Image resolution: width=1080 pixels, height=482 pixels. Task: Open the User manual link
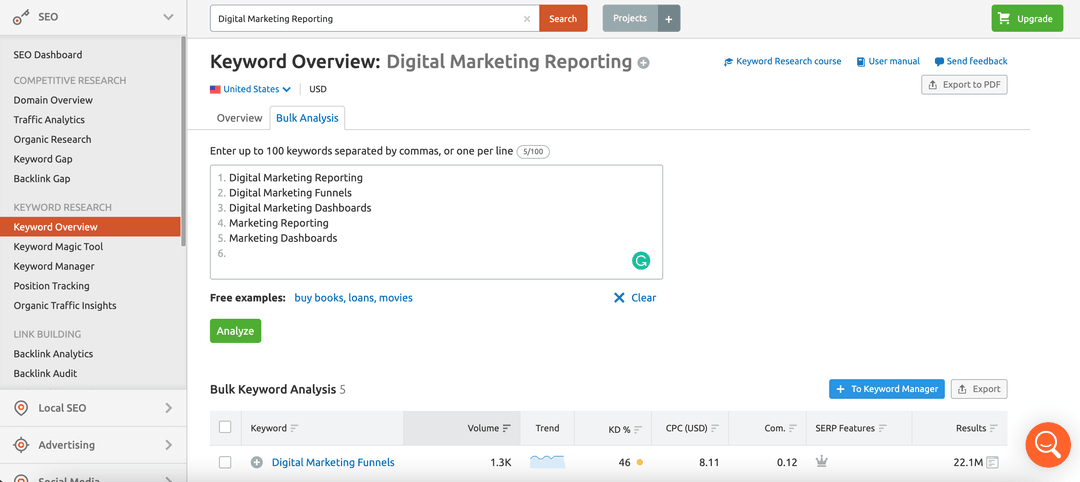tap(888, 61)
